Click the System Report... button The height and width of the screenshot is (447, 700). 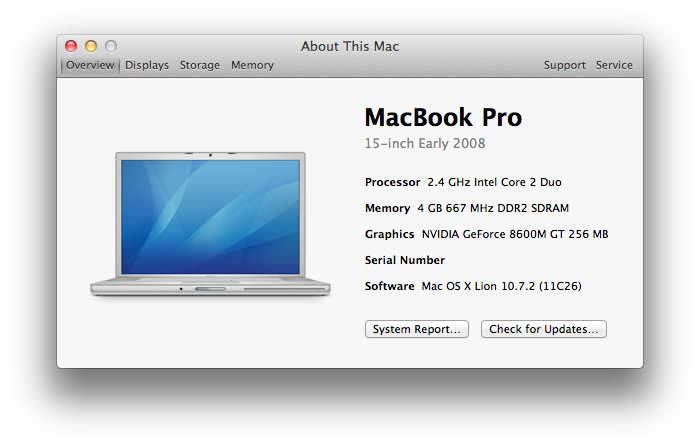coord(417,329)
